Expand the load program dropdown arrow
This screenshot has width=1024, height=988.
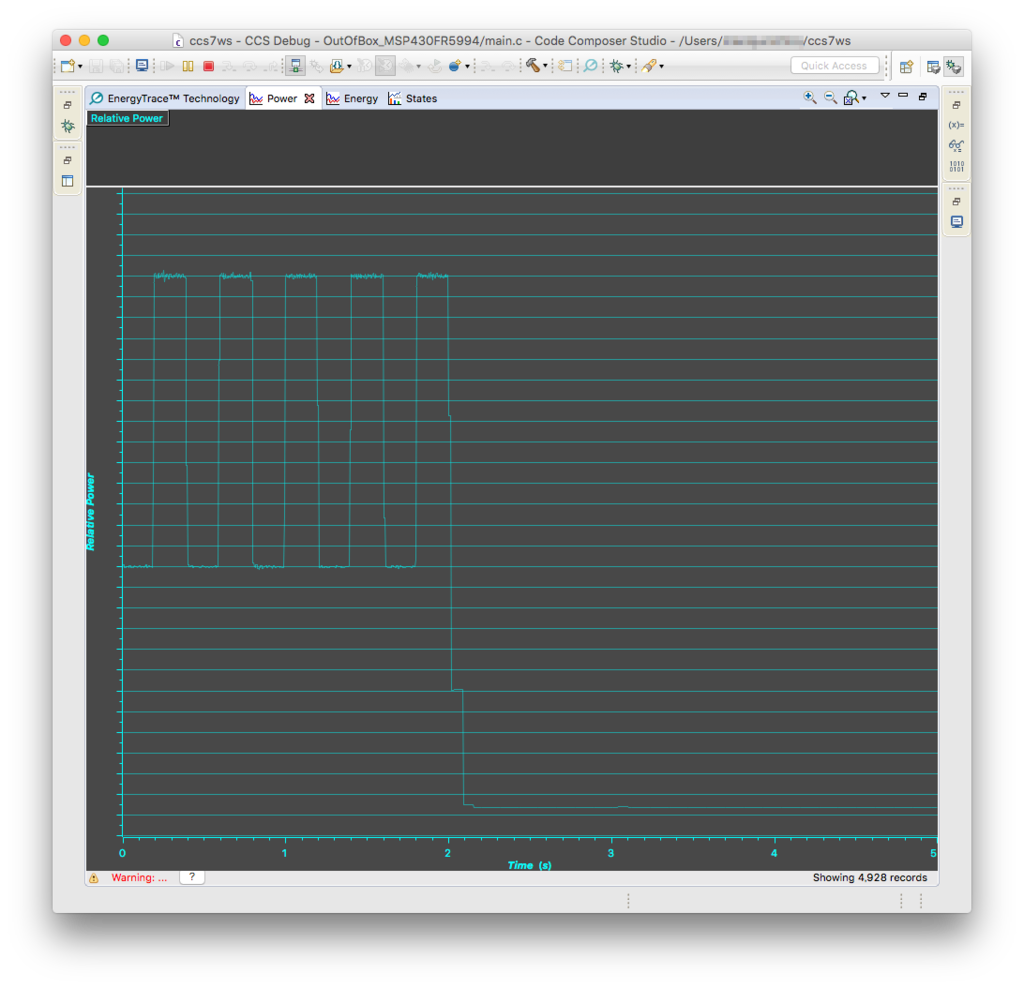coord(349,67)
